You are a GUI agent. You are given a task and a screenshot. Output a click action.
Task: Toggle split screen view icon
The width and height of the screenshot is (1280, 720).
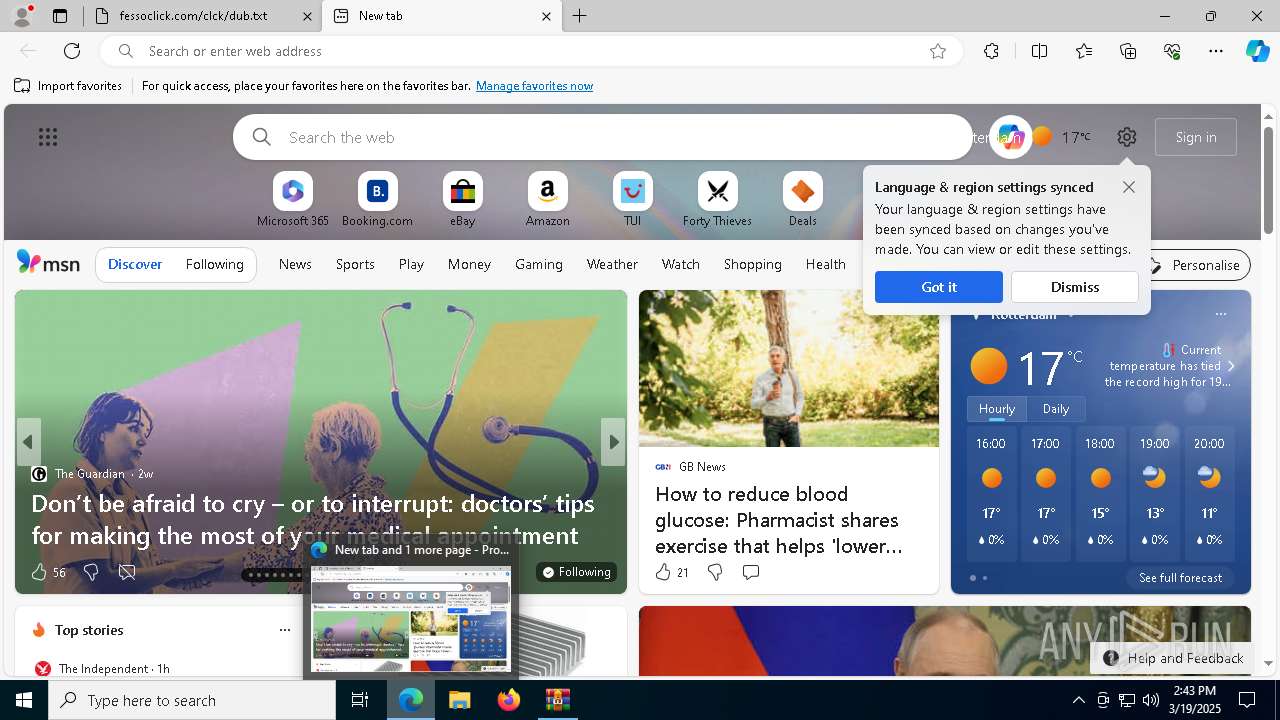tap(1039, 51)
